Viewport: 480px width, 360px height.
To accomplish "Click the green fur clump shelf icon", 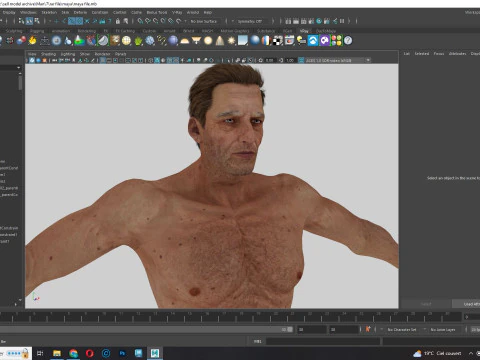I will 138,41.
